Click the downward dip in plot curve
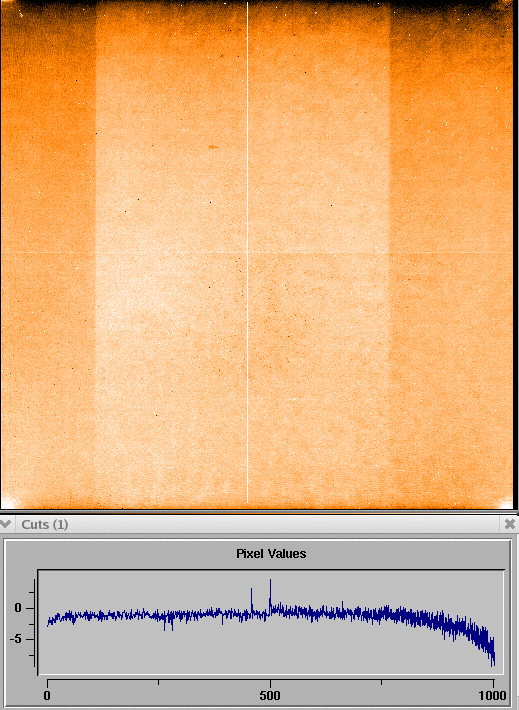The width and height of the screenshot is (519, 710). point(168,624)
